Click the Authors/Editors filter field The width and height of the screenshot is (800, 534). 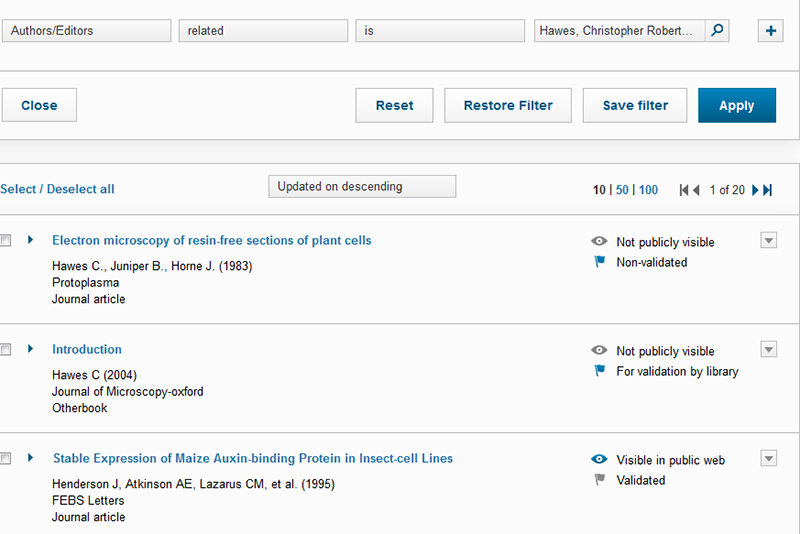point(86,31)
